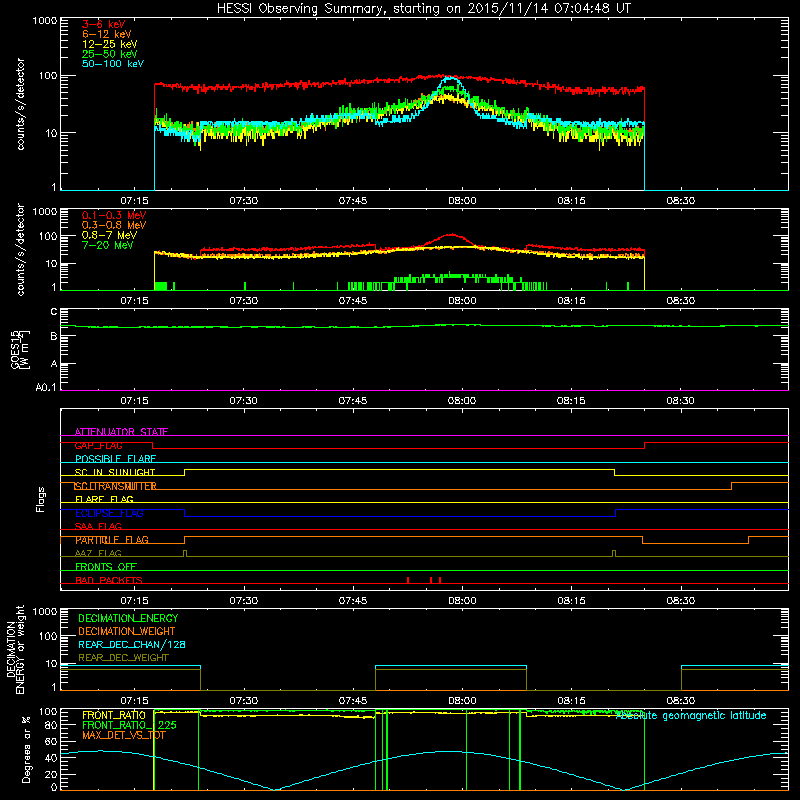
Task: Select the A0.1 tick on GOES panel
Action: coord(46,388)
